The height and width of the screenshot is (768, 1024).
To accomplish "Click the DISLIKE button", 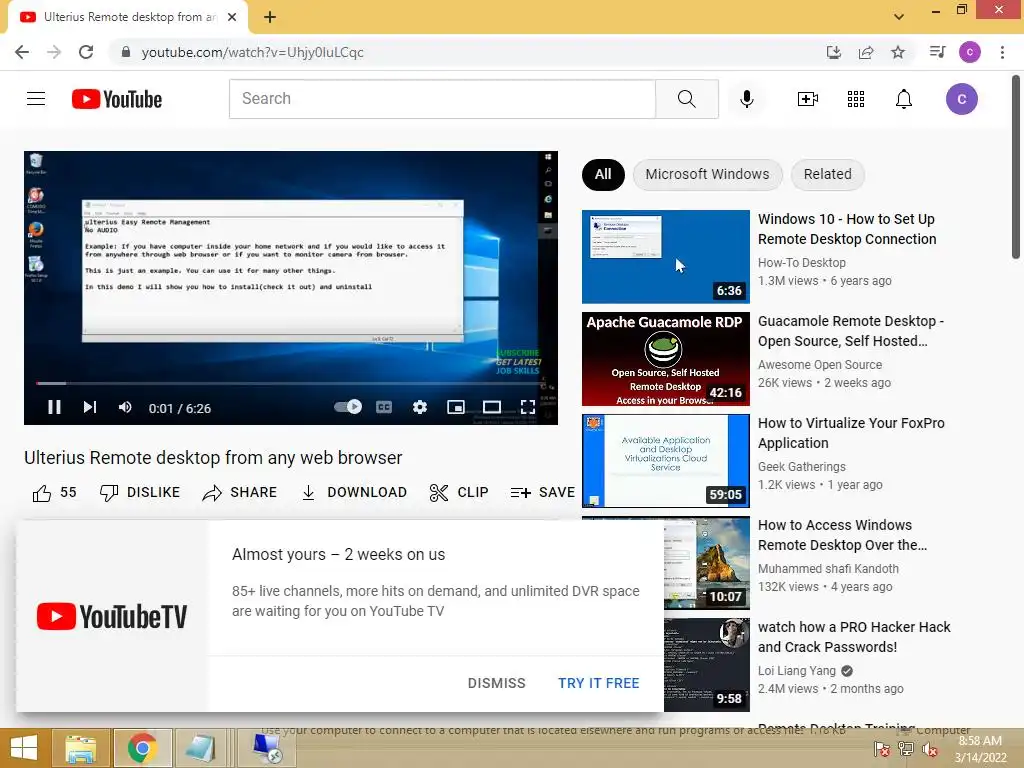I will tap(140, 492).
